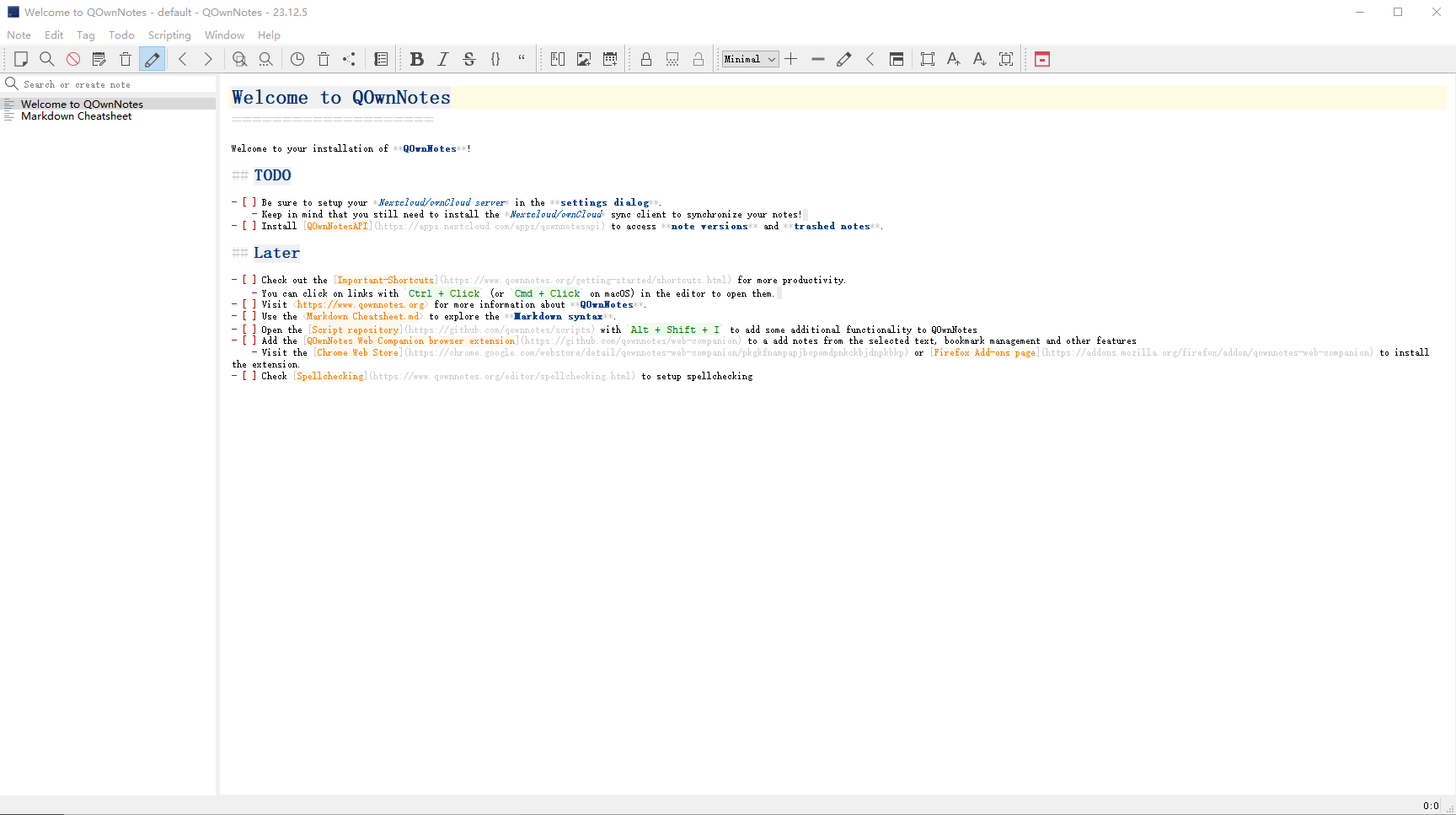1456x815 pixels.
Task: Click the share note icon
Action: (349, 59)
